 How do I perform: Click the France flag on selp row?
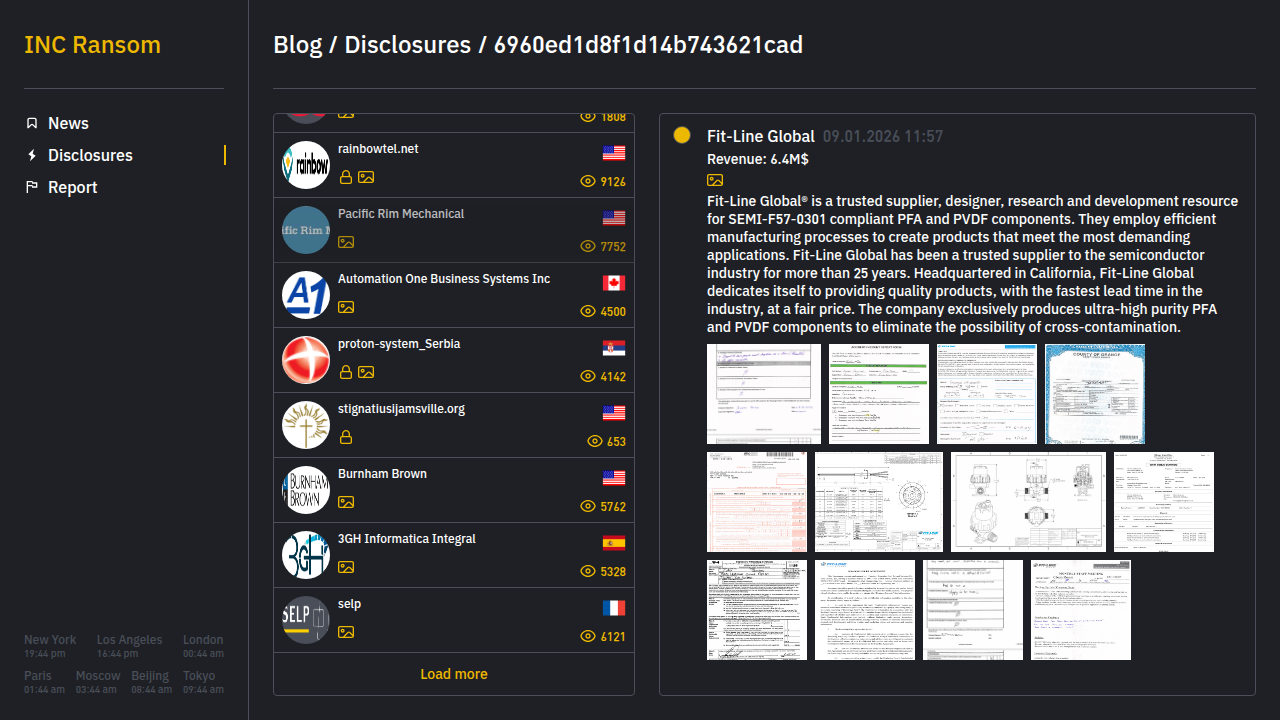pos(614,608)
